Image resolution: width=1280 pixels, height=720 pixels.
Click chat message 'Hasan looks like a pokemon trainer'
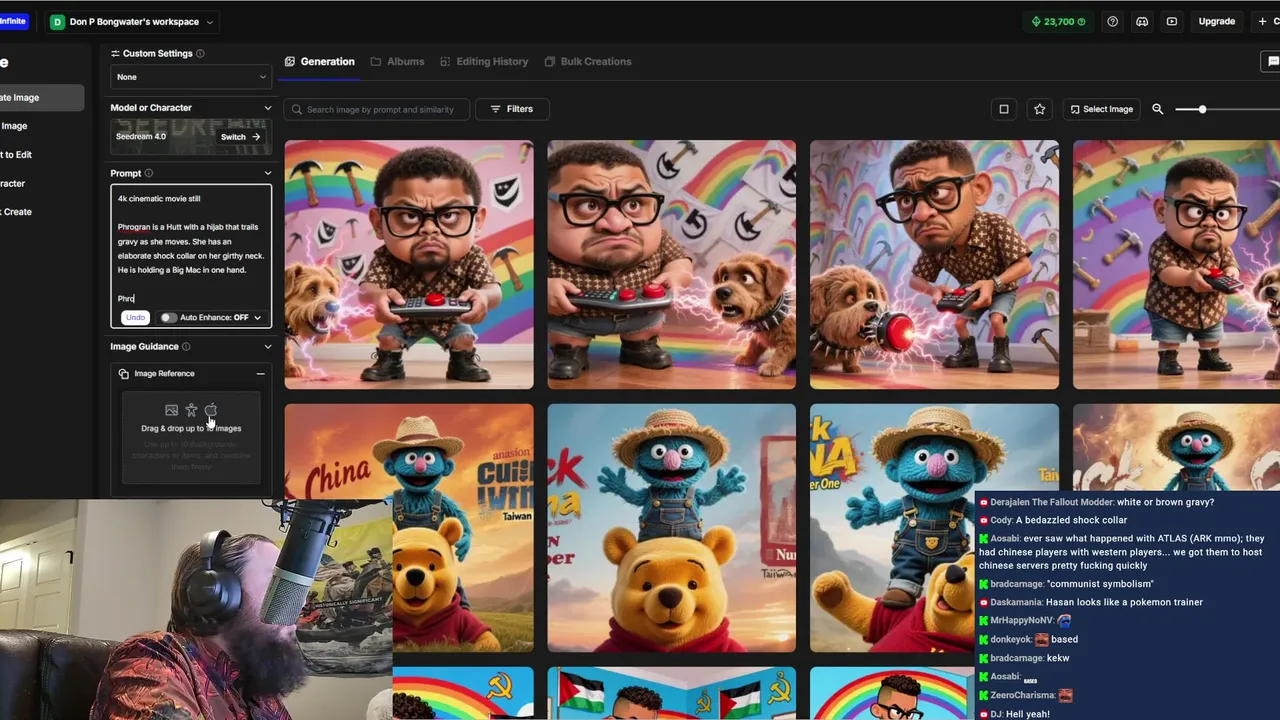(1124, 602)
